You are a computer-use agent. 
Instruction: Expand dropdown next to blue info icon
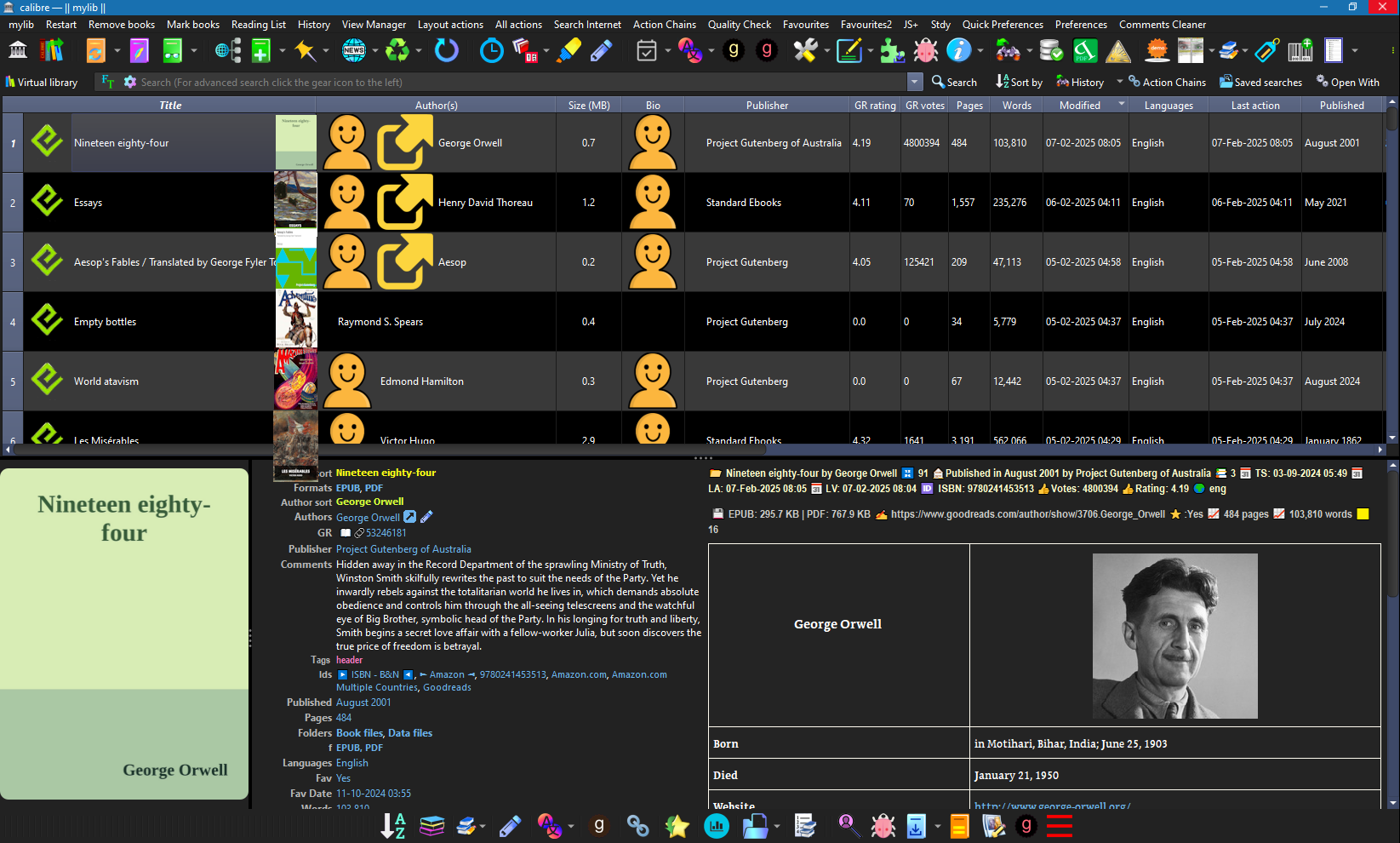point(980,51)
